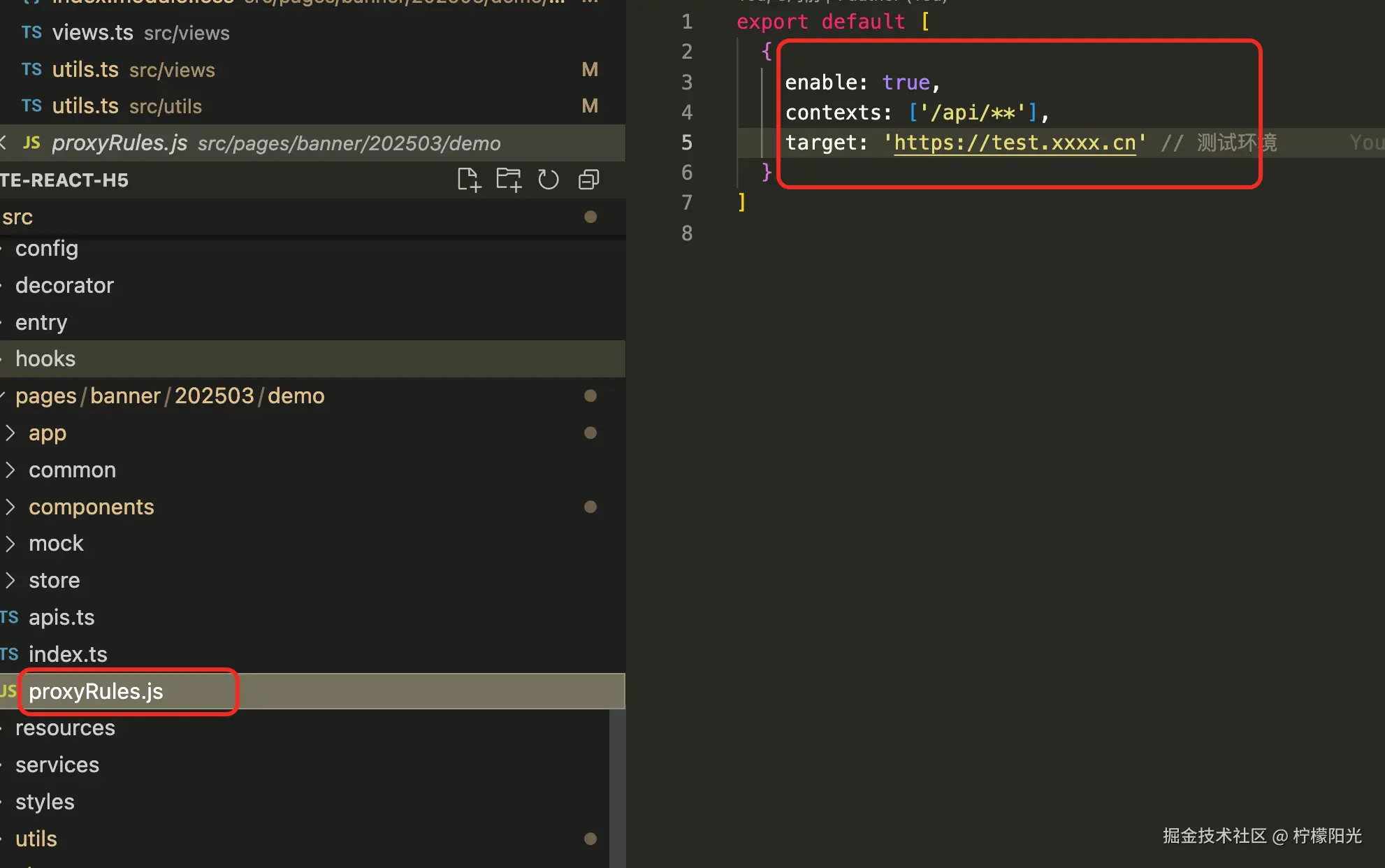This screenshot has width=1385, height=868.
Task: Open the apis.ts TypeScript file
Action: coord(61,618)
